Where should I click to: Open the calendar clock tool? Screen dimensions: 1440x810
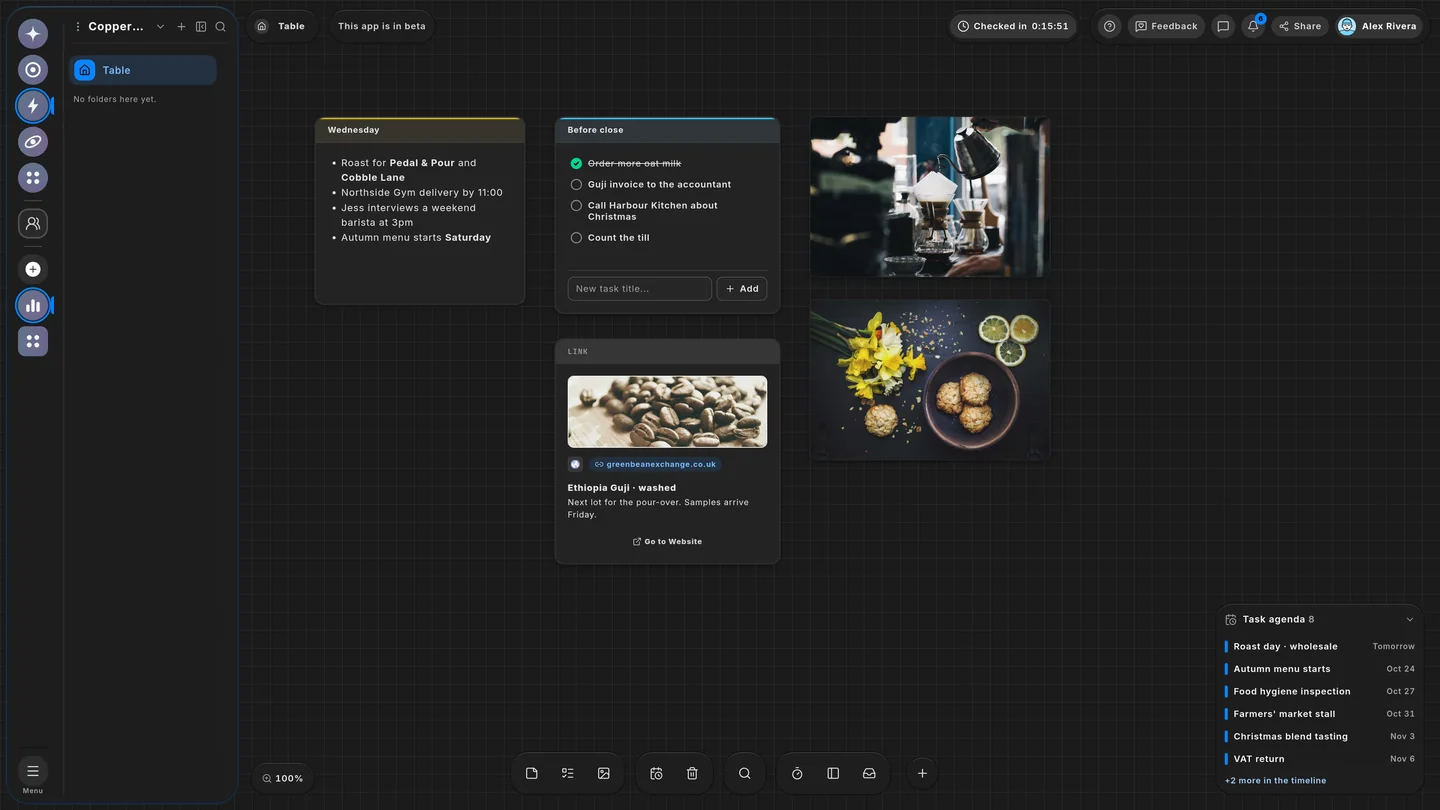[656, 774]
